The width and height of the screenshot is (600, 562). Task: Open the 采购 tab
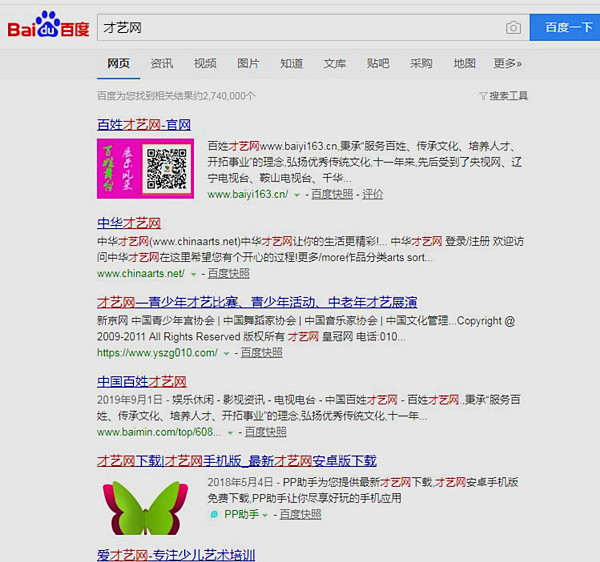[x=421, y=63]
